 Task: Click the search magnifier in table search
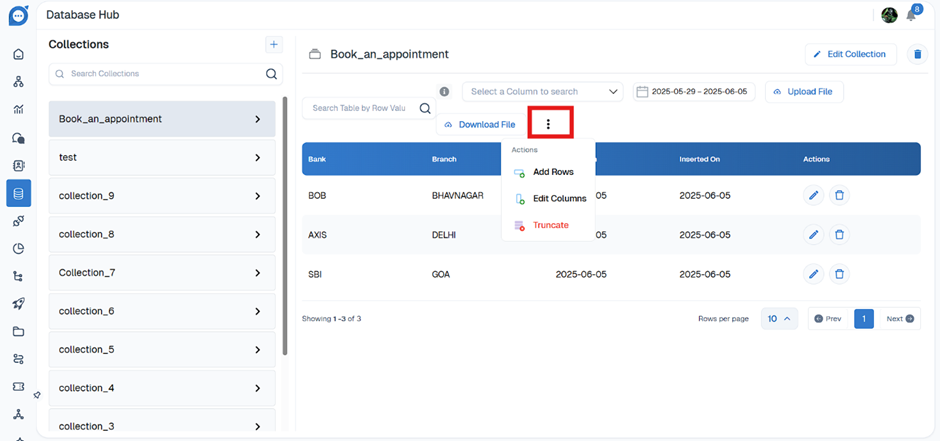425,108
